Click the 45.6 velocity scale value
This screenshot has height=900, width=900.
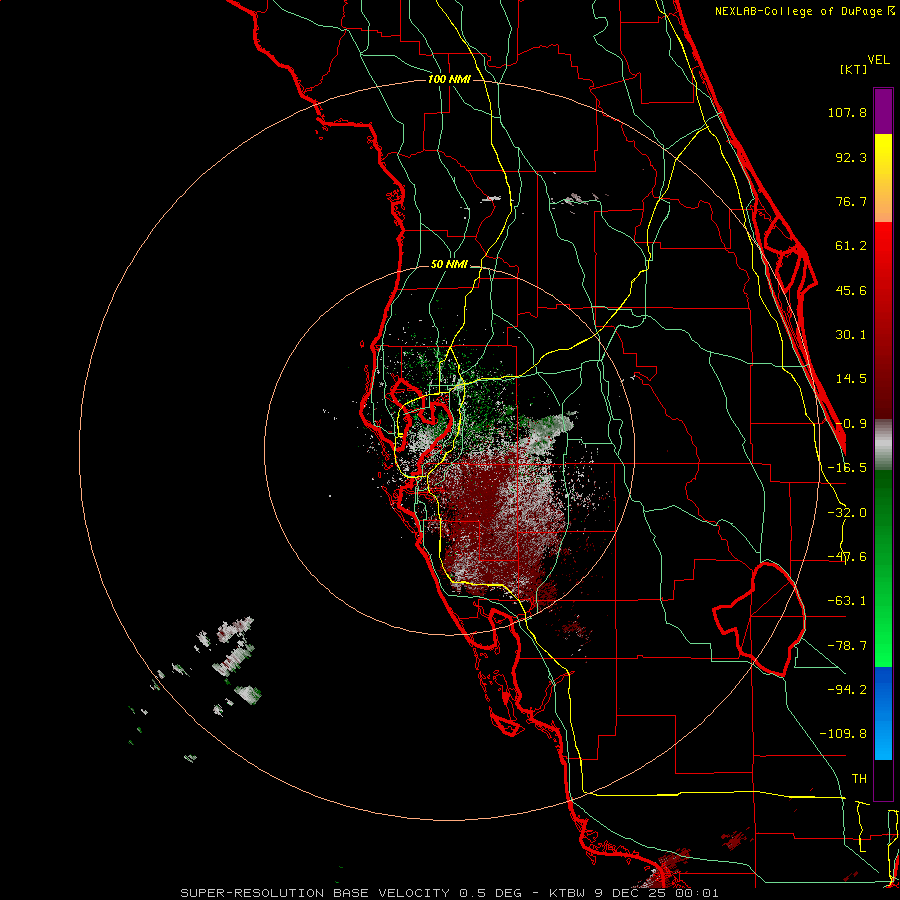pyautogui.click(x=851, y=290)
